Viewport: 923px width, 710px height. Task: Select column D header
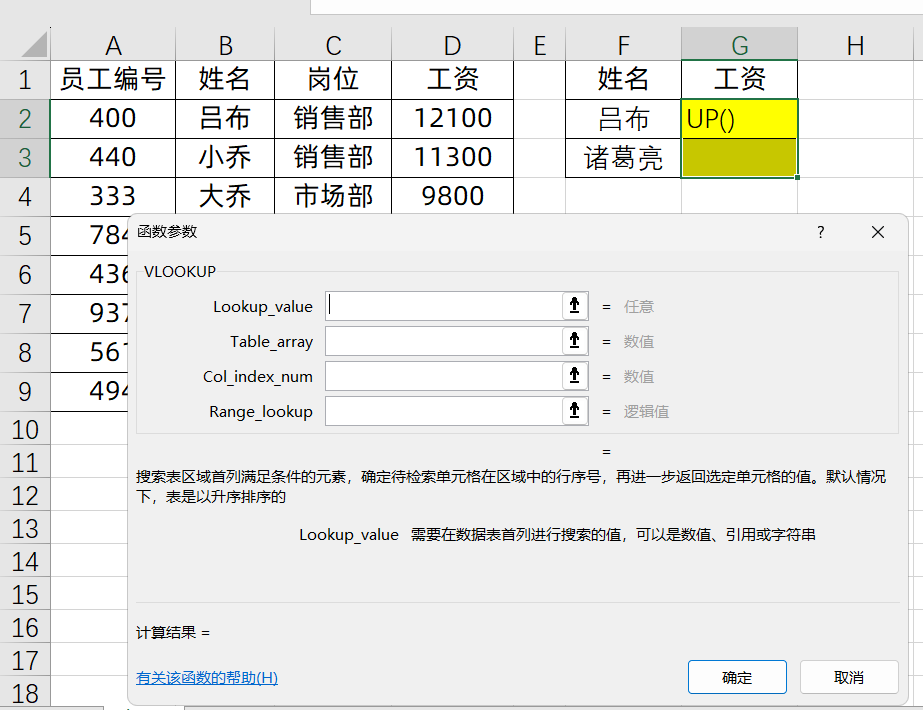coord(452,45)
